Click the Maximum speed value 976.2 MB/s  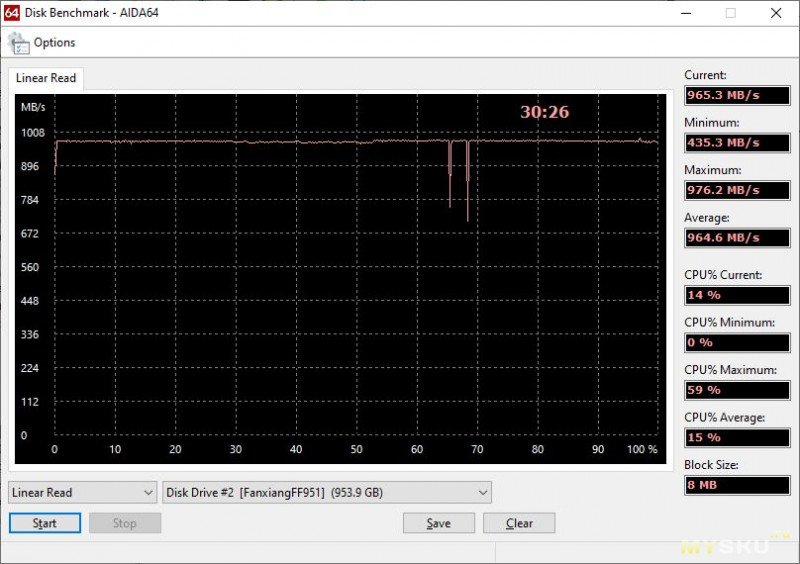(737, 190)
